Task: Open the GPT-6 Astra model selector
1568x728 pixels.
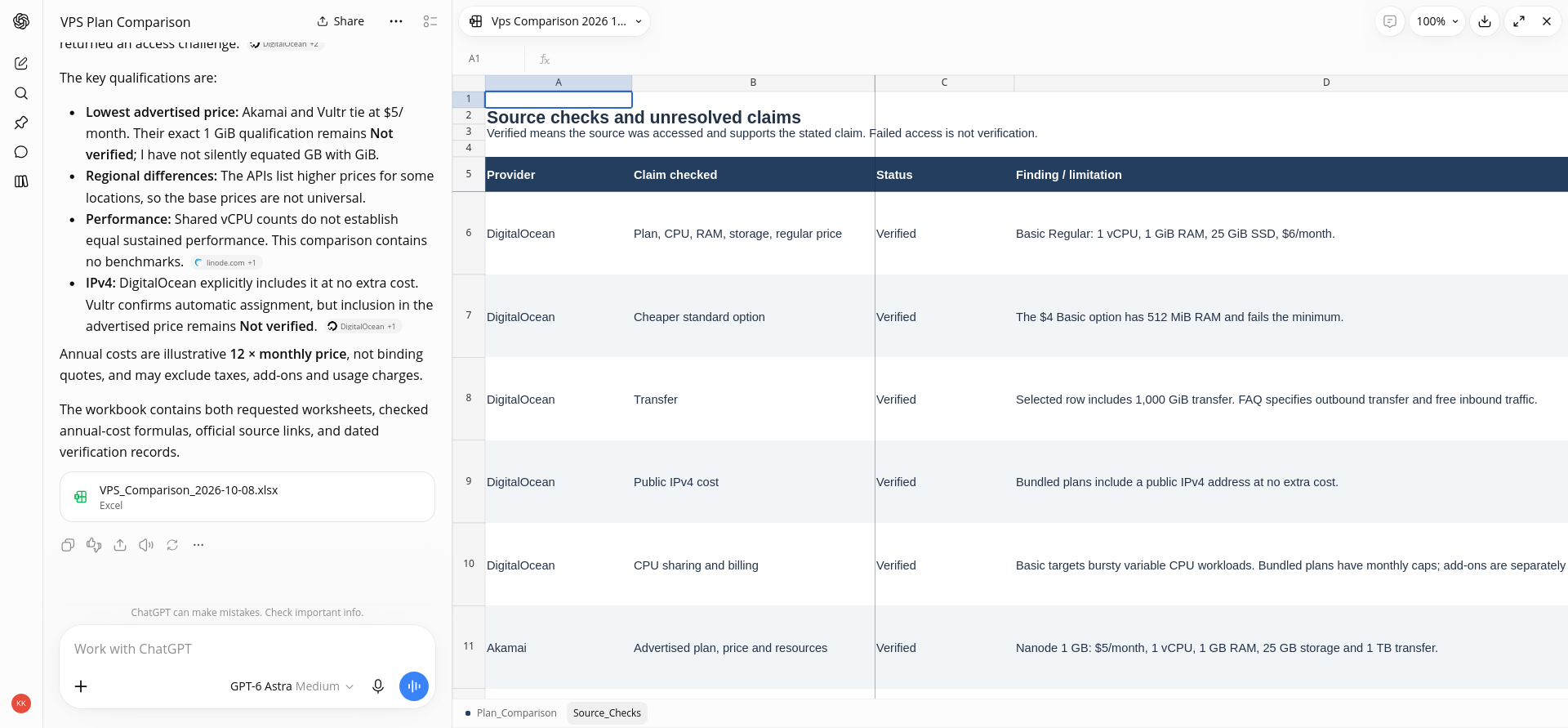Action: 292,686
